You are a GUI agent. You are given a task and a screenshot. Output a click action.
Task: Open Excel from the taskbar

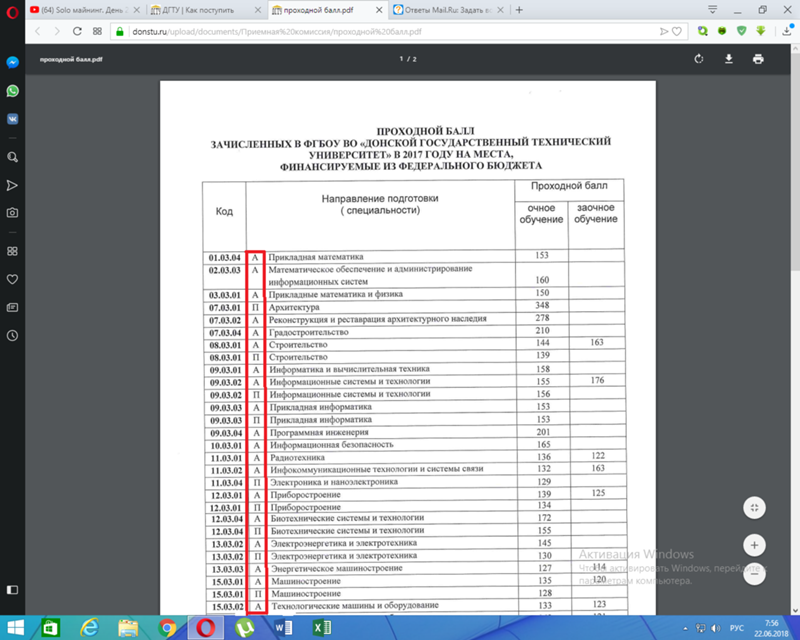coord(322,628)
